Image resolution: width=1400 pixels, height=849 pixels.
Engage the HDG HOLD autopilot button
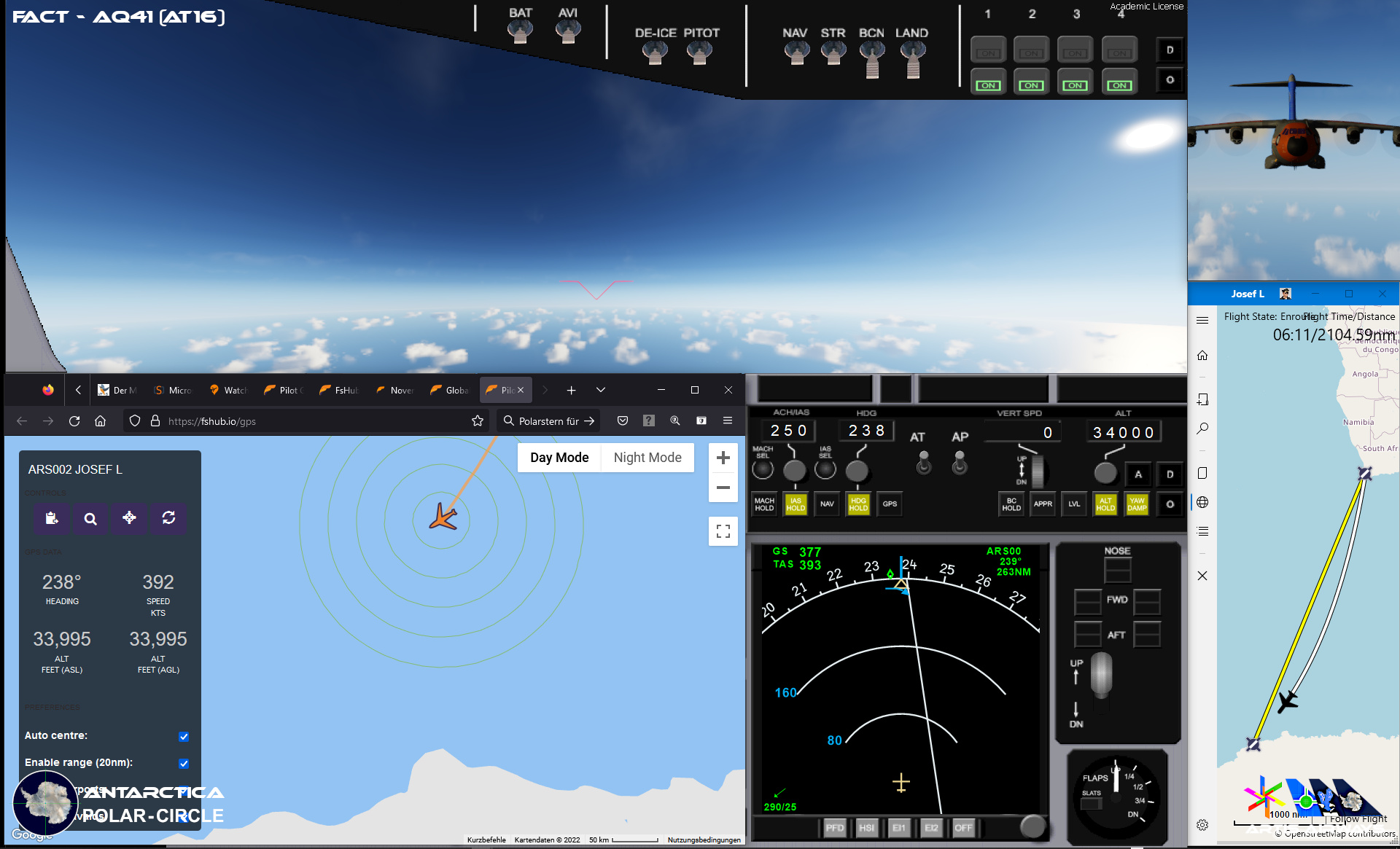click(x=858, y=504)
